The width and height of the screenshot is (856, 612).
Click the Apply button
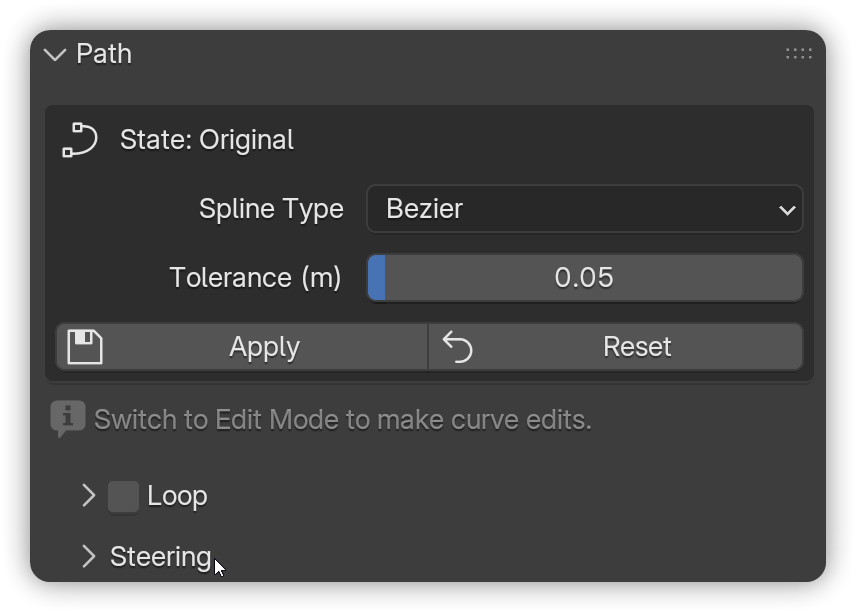coord(242,347)
